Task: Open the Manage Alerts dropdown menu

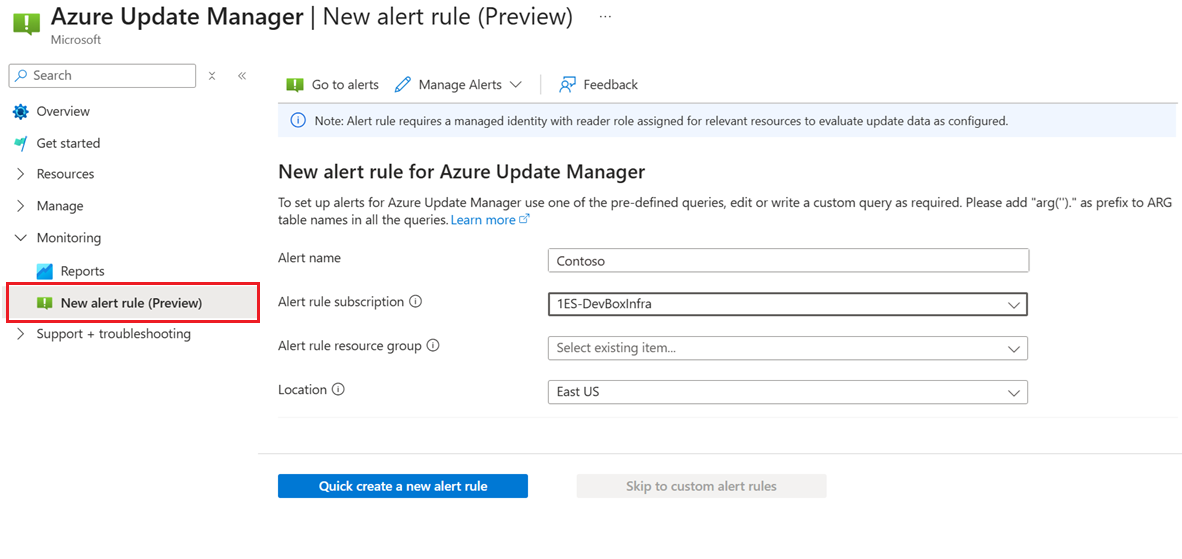Action: [460, 85]
